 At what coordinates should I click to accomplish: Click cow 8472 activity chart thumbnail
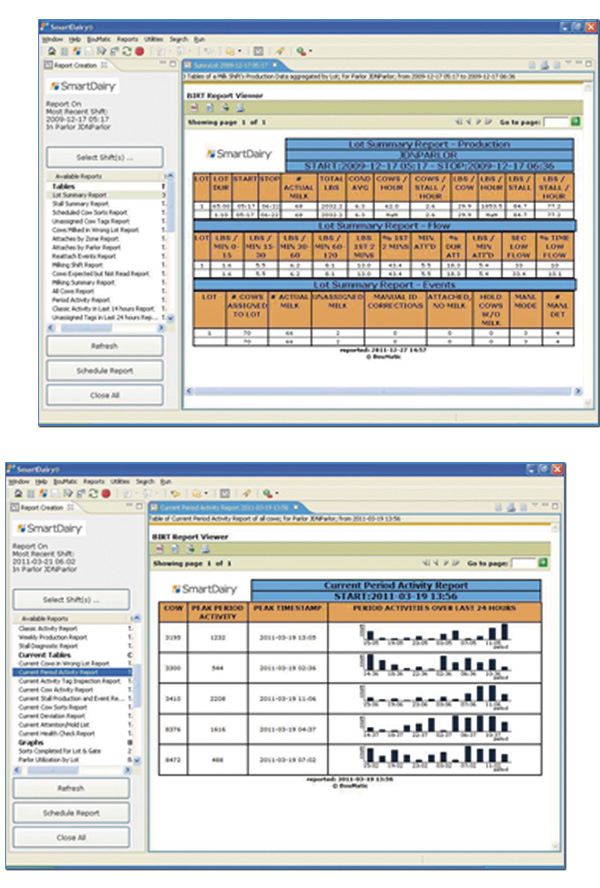click(435, 758)
